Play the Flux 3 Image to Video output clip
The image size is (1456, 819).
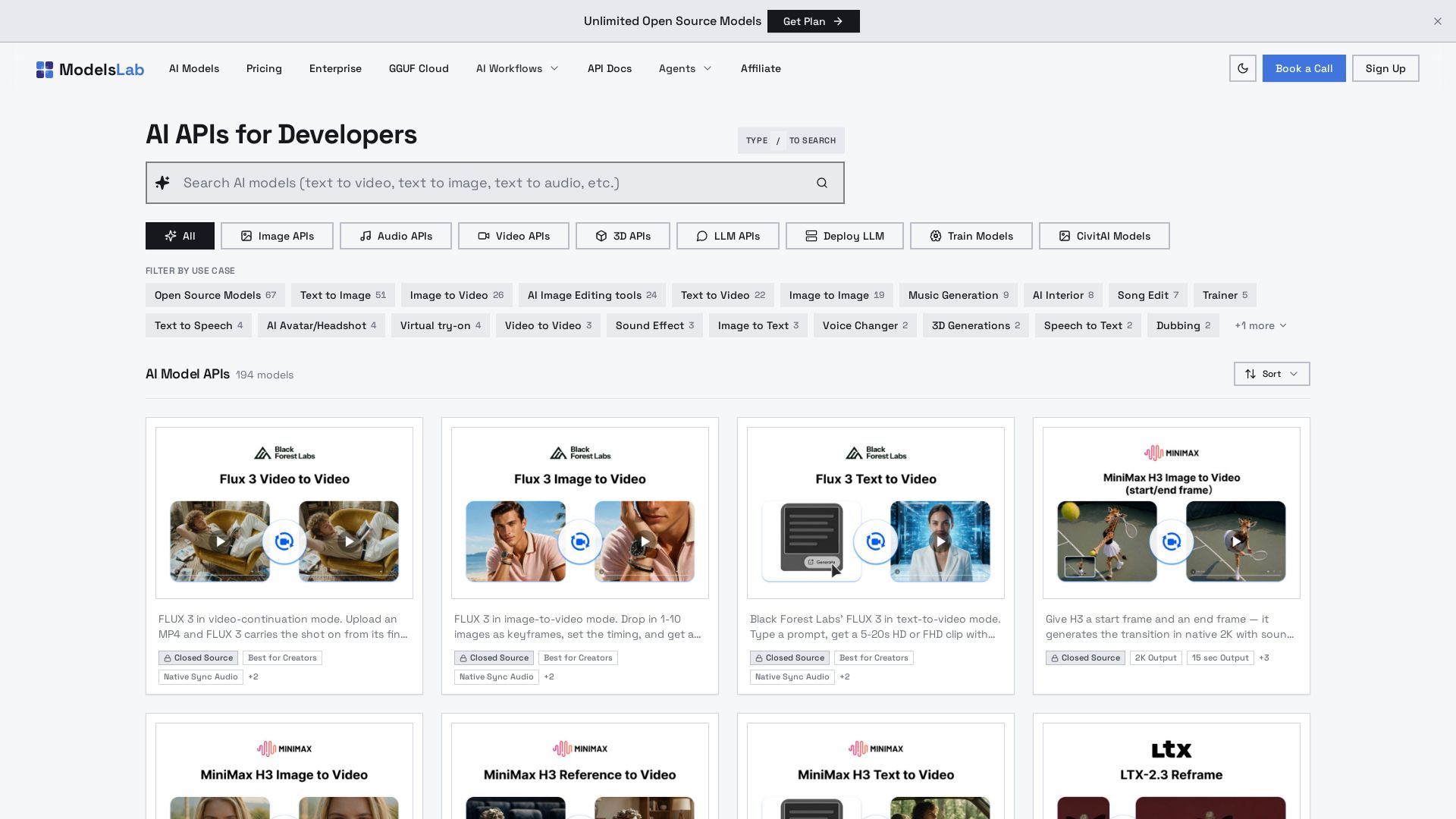tap(645, 541)
